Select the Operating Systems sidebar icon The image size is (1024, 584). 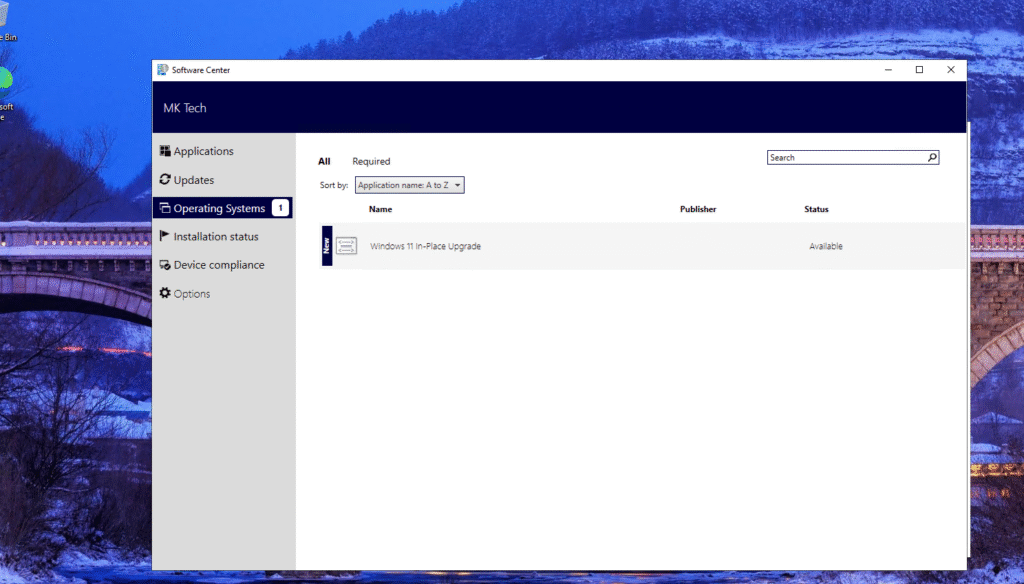(x=165, y=208)
